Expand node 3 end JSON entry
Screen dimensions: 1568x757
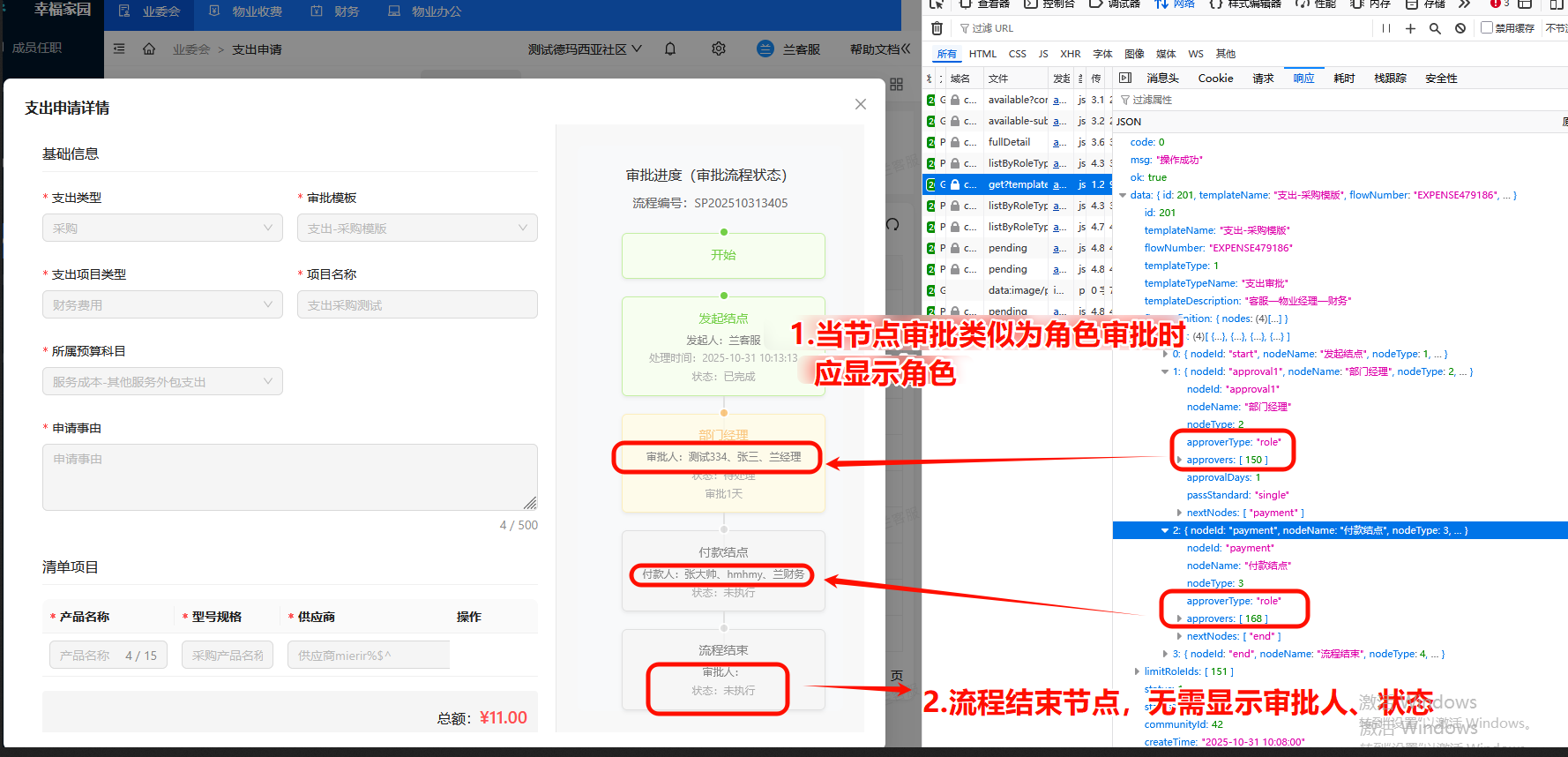tap(1165, 654)
